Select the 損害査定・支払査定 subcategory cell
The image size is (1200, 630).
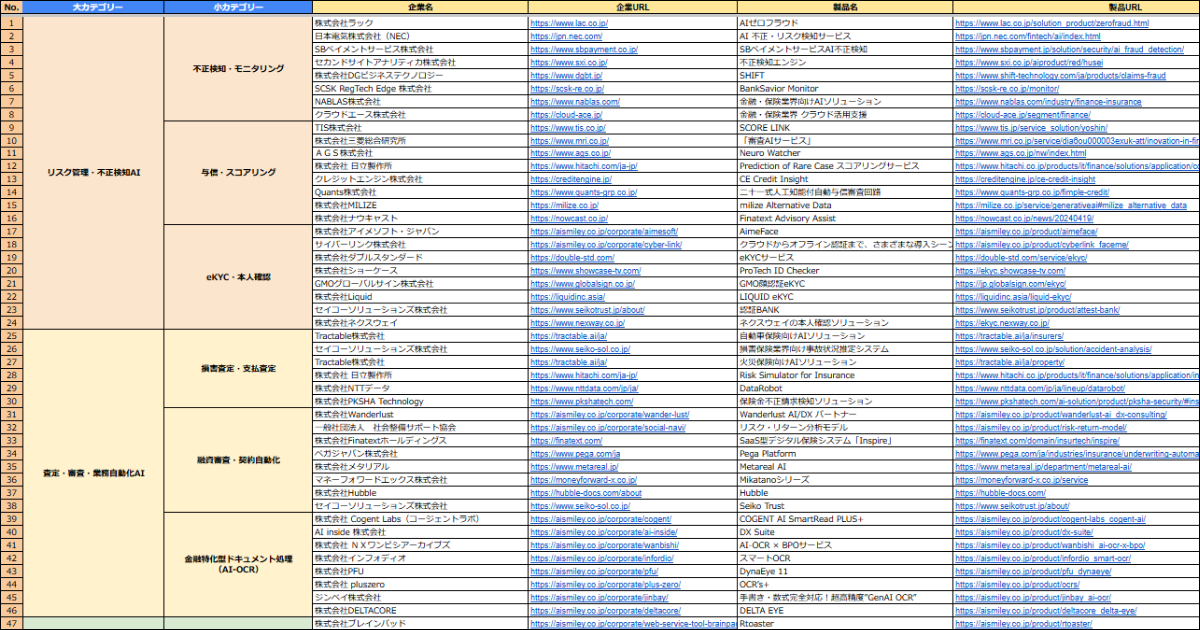pos(238,369)
